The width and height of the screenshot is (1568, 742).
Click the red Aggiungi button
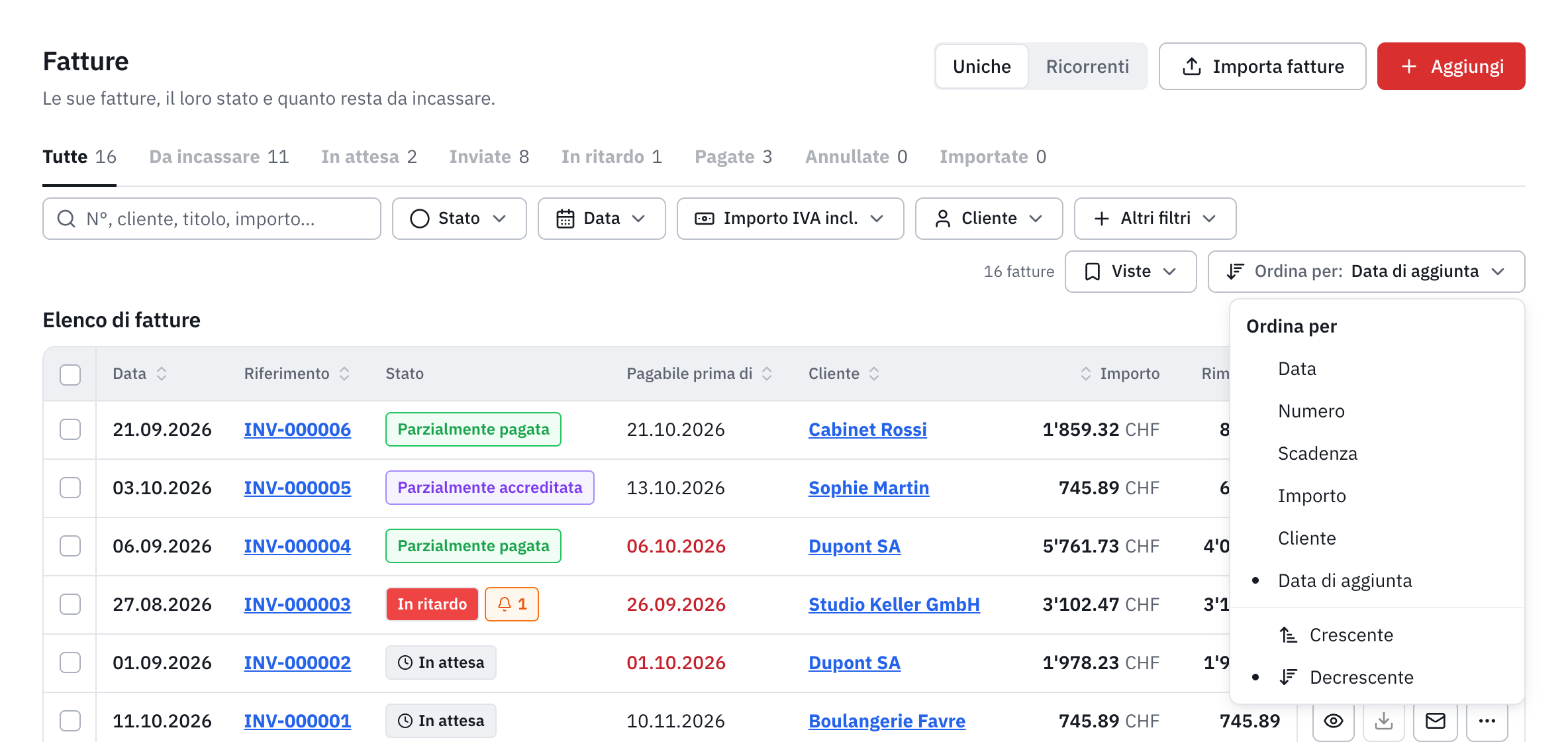1451,66
